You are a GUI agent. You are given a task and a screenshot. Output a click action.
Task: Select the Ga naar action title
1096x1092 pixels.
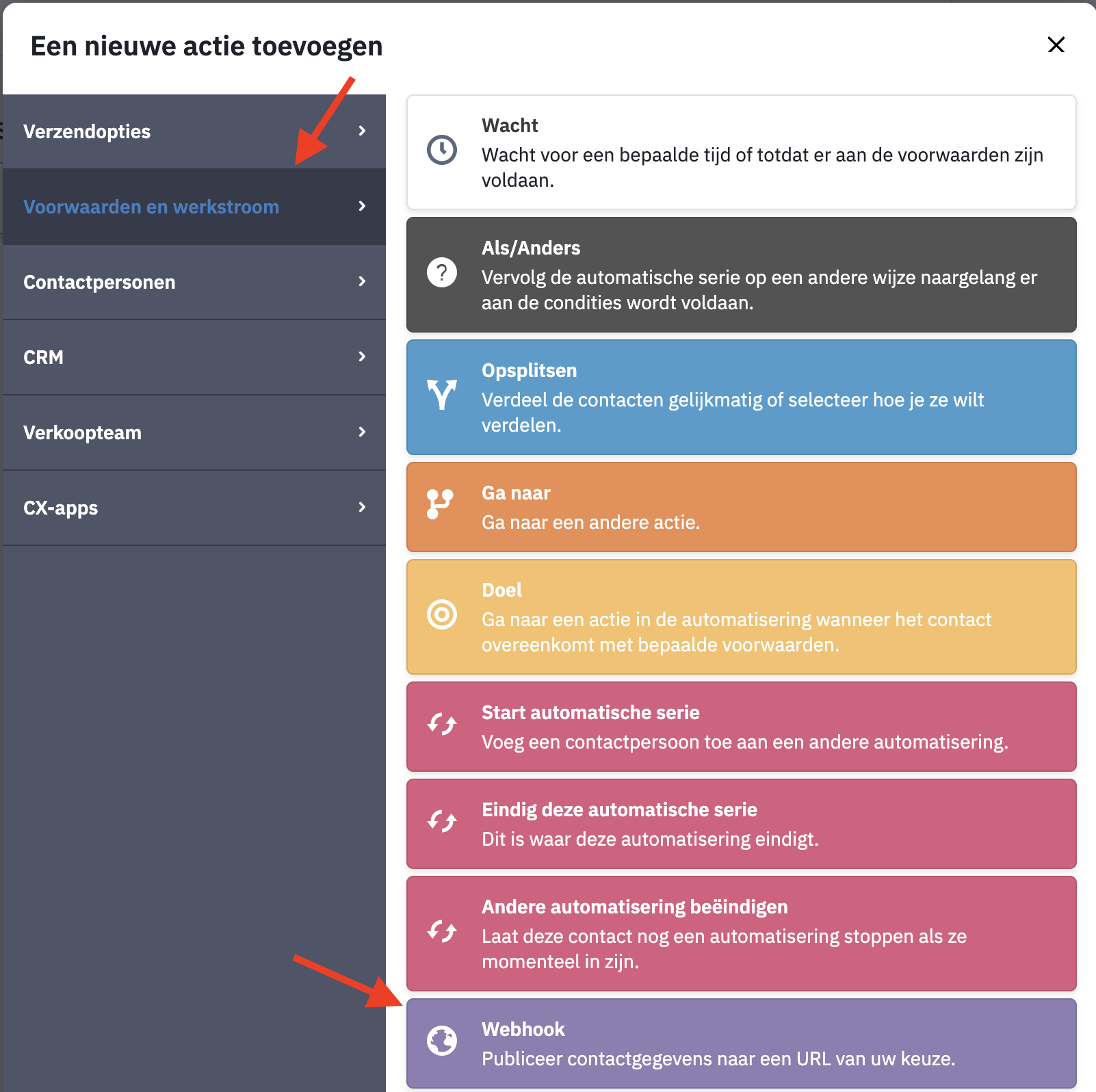click(x=516, y=493)
